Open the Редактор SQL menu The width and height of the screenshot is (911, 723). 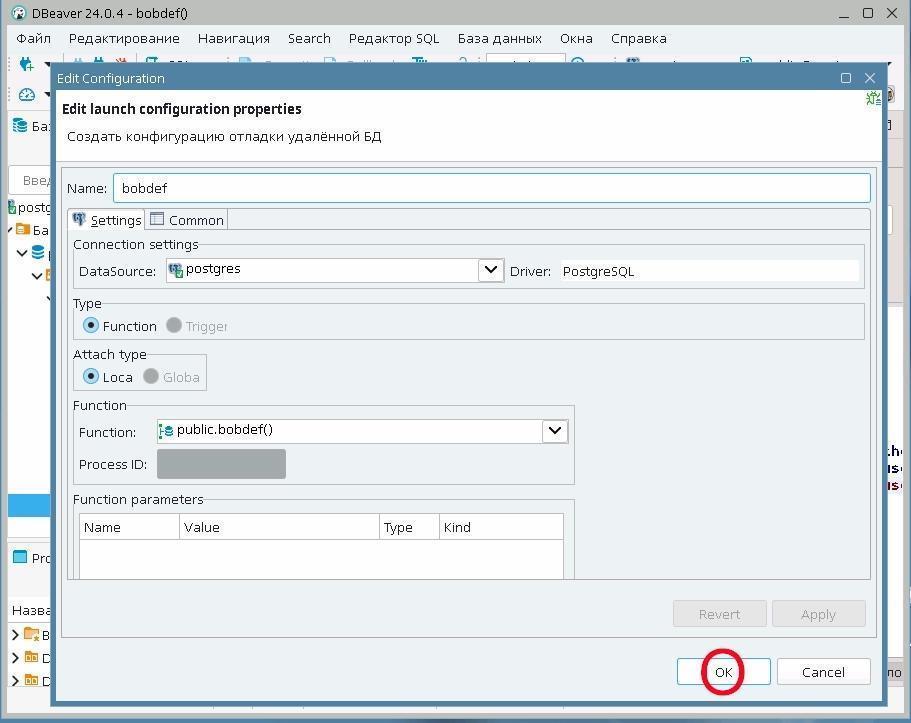[x=393, y=38]
